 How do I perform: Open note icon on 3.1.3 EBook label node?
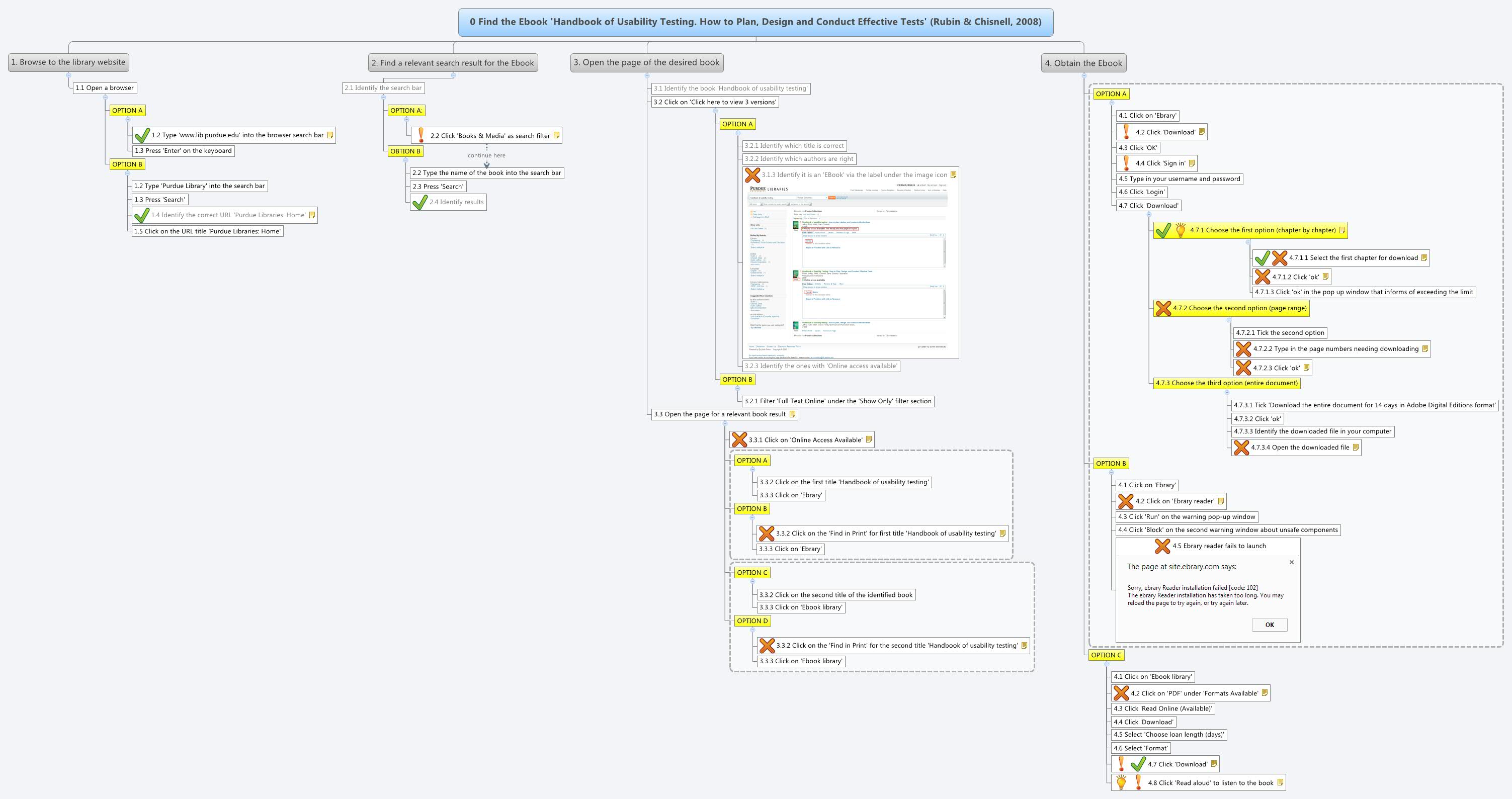click(953, 175)
